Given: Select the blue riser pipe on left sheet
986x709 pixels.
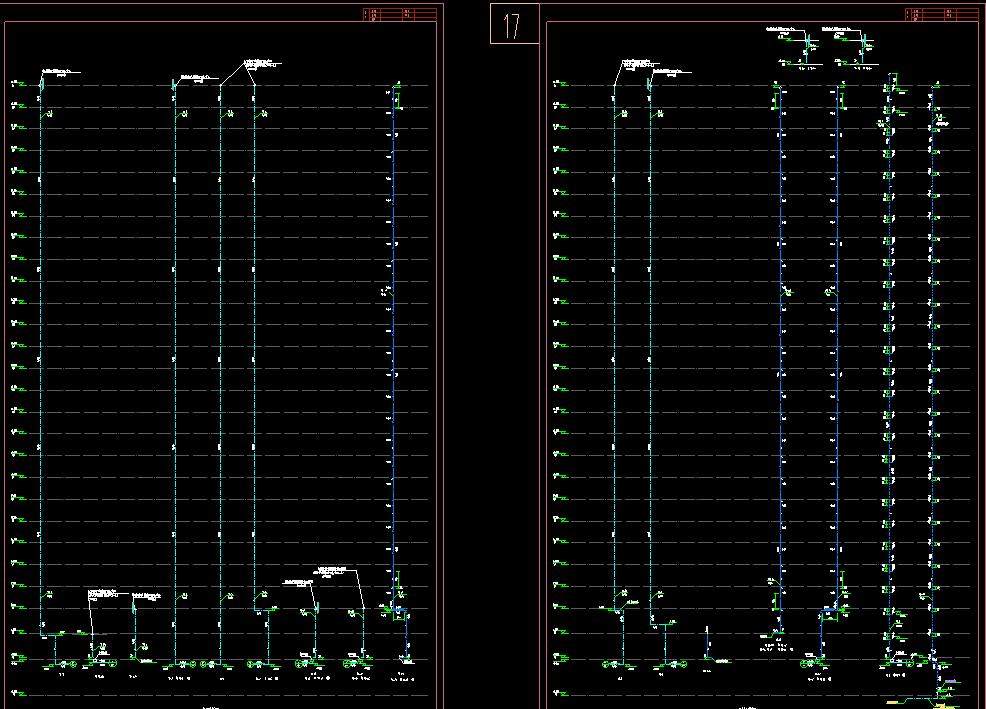Looking at the screenshot, I should [x=393, y=350].
